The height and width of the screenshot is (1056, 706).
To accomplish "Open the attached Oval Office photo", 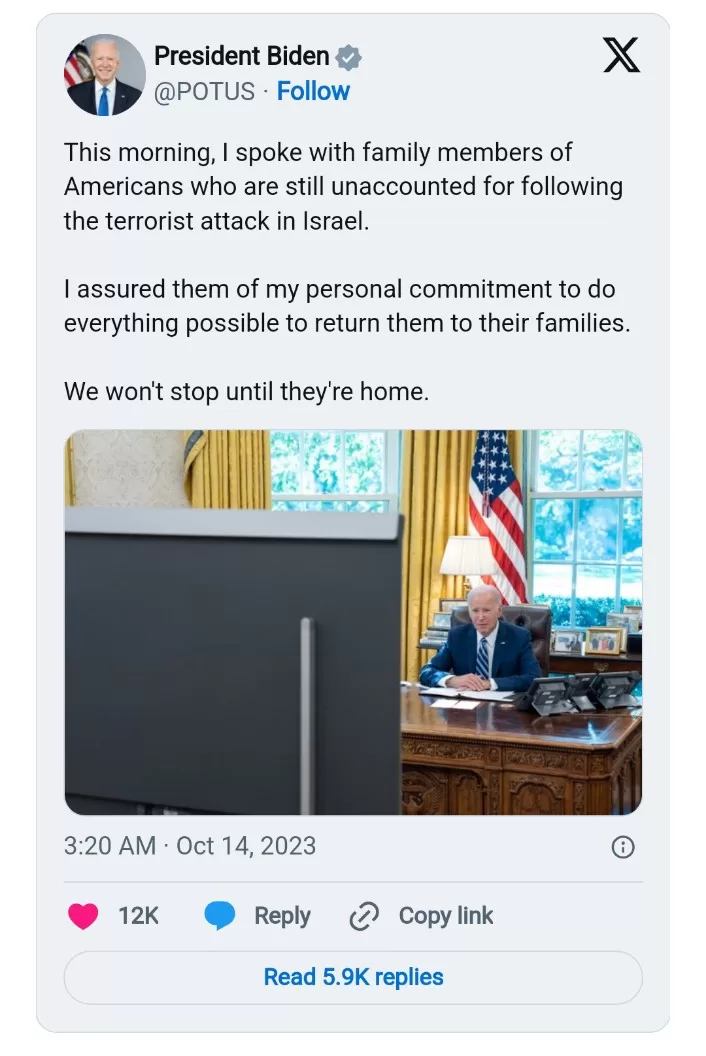I will coord(353,622).
